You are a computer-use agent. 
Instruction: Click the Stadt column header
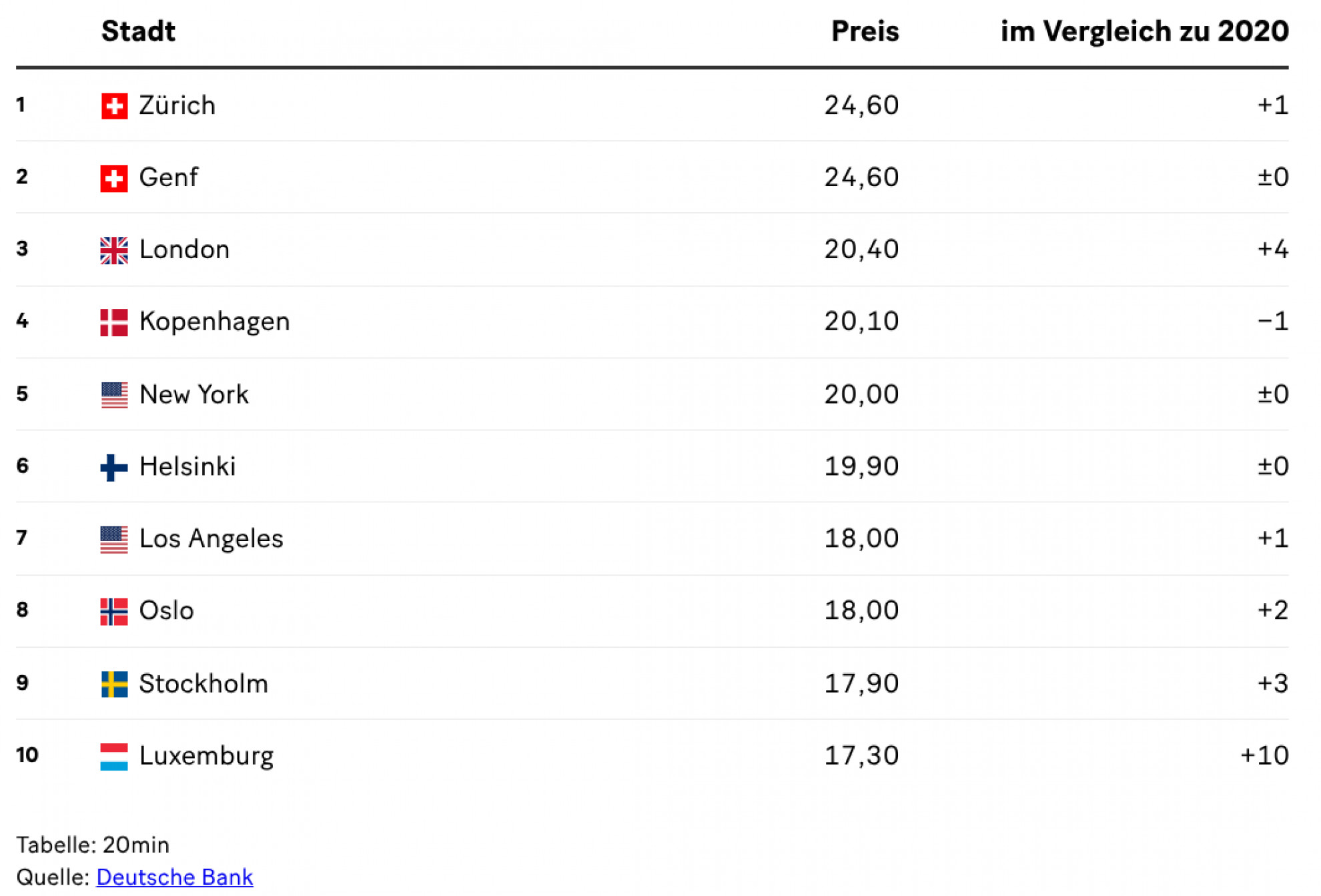pyautogui.click(x=138, y=31)
